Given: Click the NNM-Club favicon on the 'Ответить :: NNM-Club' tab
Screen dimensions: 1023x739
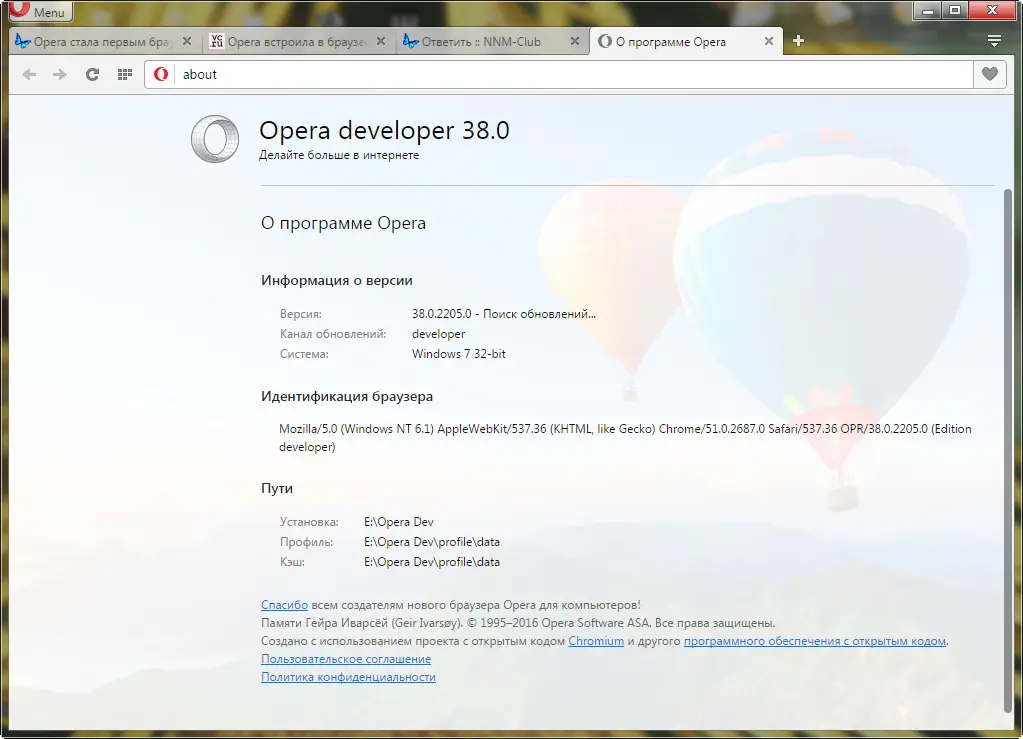Looking at the screenshot, I should coord(410,41).
